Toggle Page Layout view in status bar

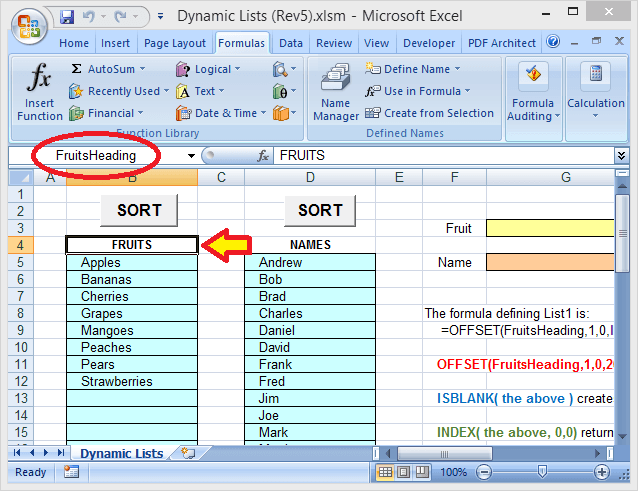click(404, 472)
